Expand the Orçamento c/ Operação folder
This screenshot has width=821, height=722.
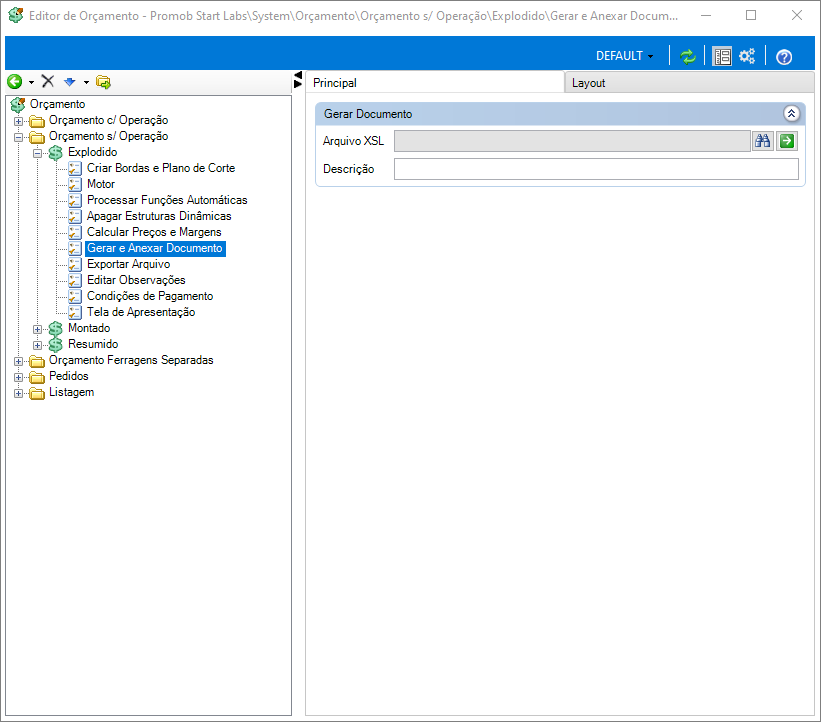coord(18,121)
